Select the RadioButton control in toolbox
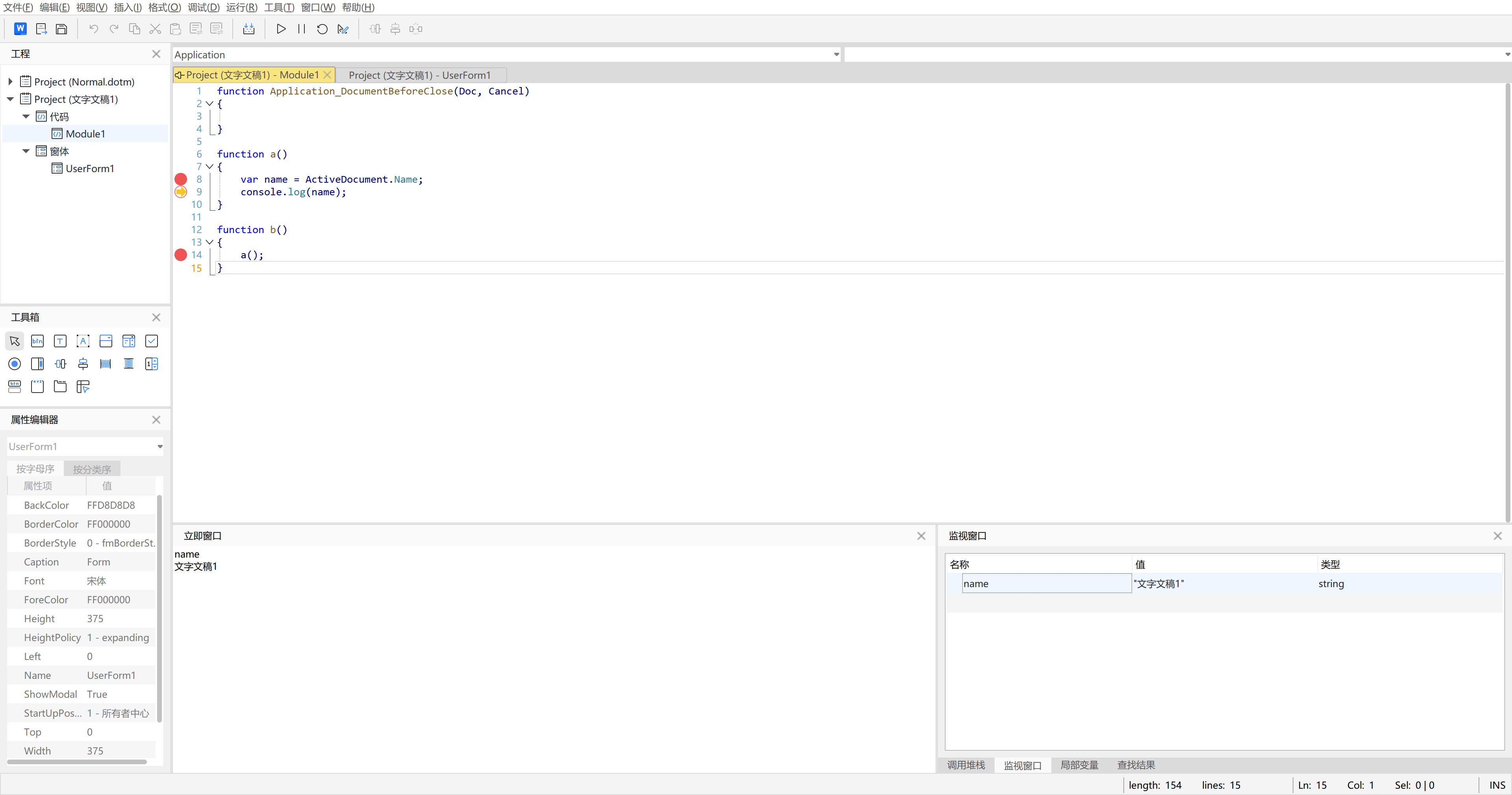 (15, 364)
